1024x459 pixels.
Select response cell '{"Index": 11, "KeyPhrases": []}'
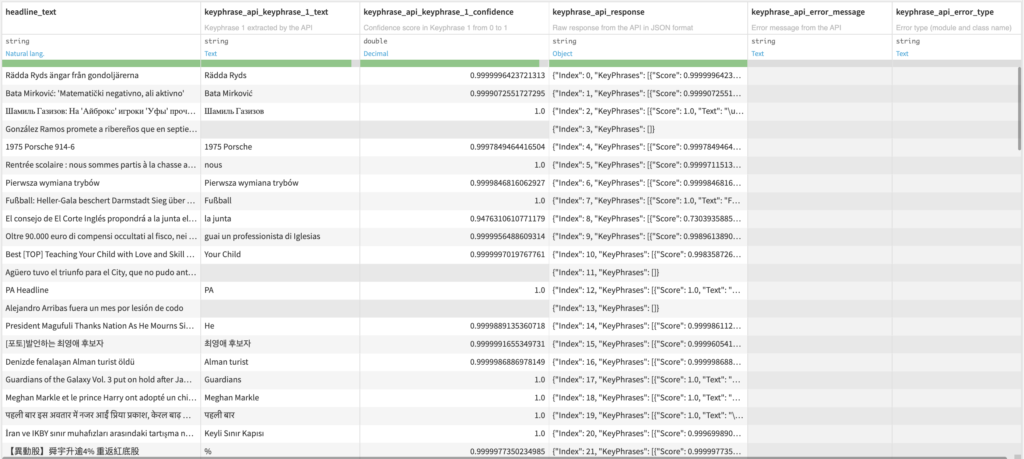648,272
